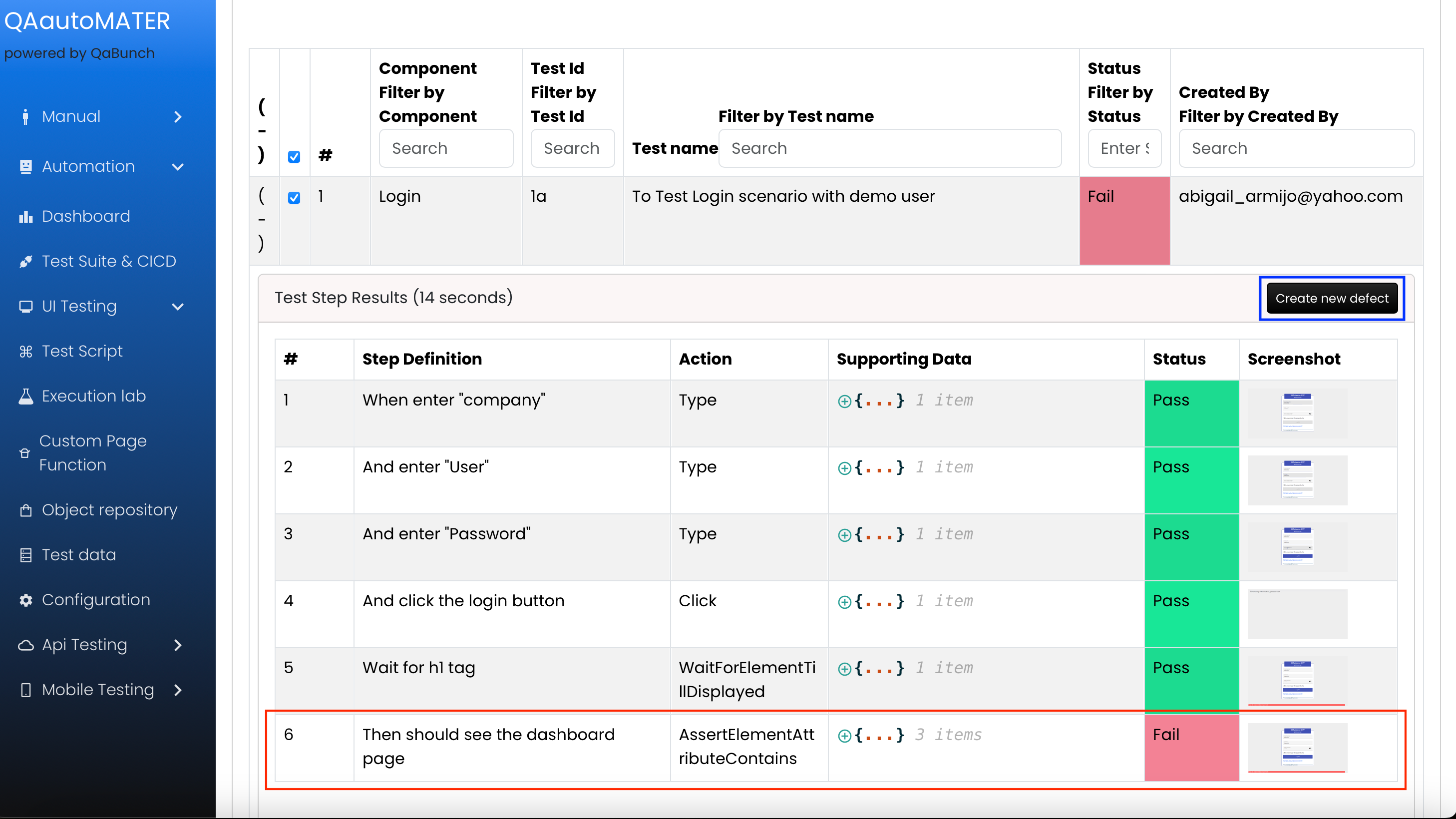The image size is (1456, 819).
Task: Open the Mobile Testing menu item
Action: pos(97,690)
